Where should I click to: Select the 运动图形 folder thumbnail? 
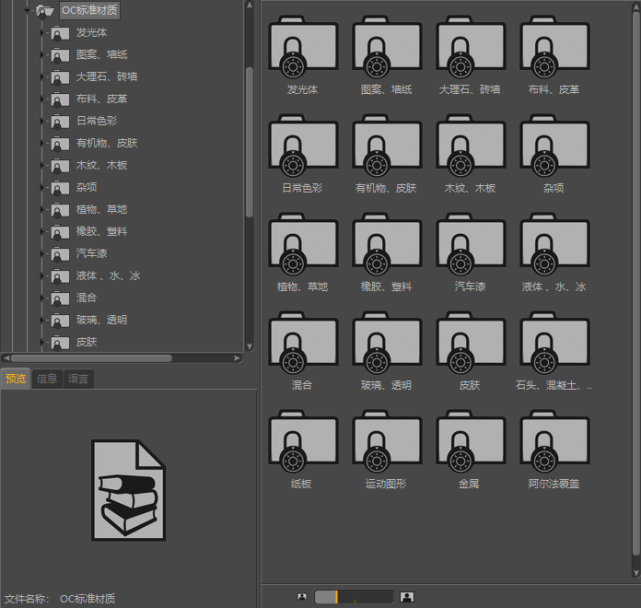[387, 441]
